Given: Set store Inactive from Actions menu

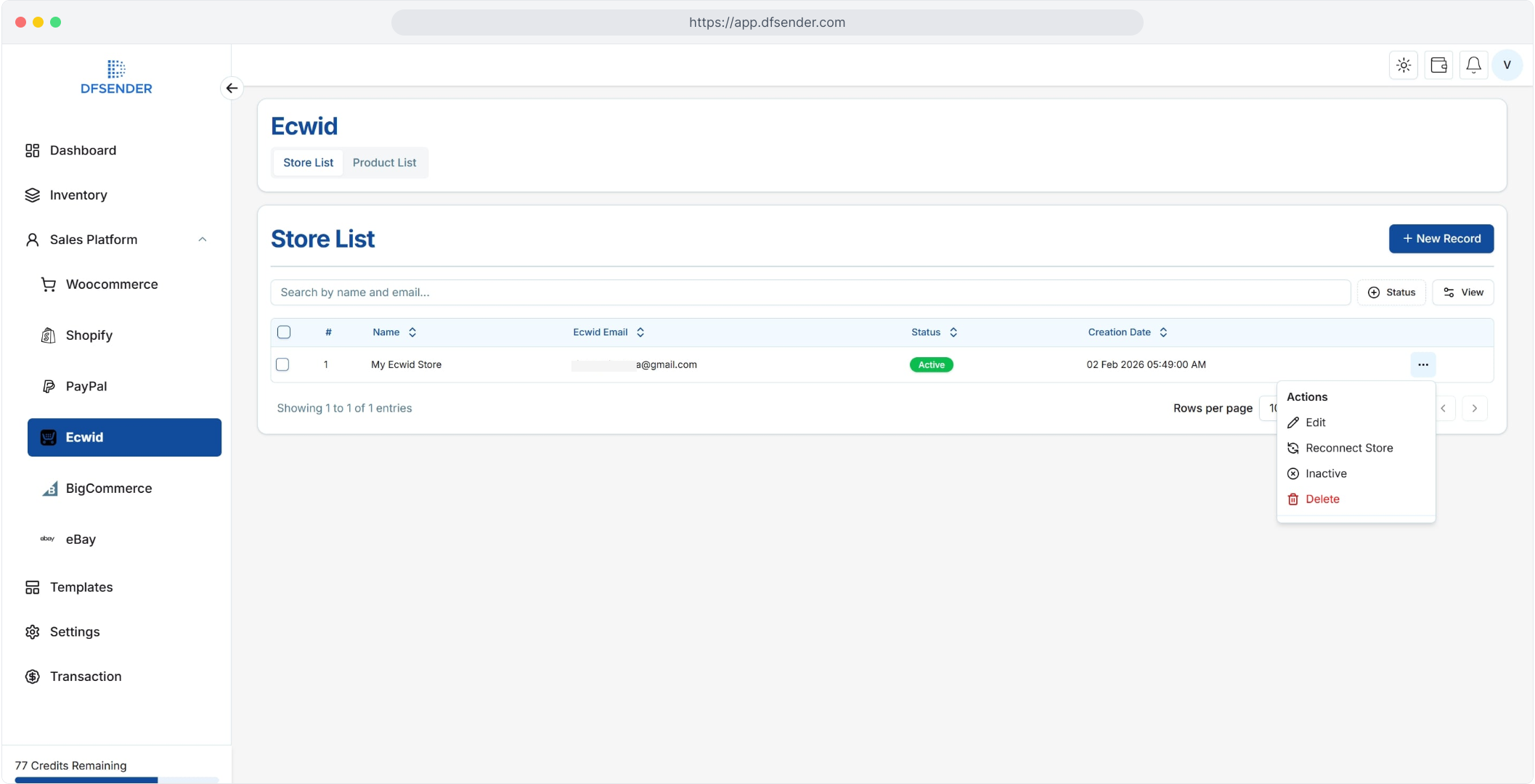Looking at the screenshot, I should pos(1325,473).
